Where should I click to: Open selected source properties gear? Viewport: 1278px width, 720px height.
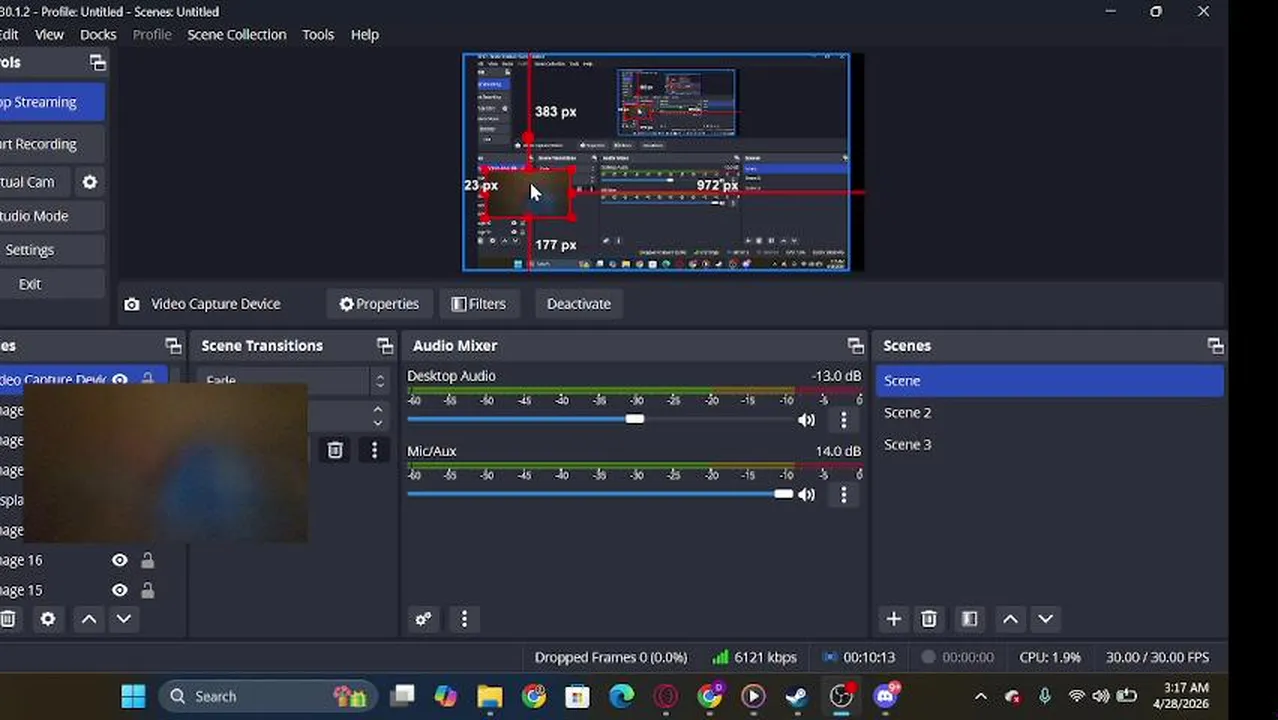pyautogui.click(x=48, y=619)
